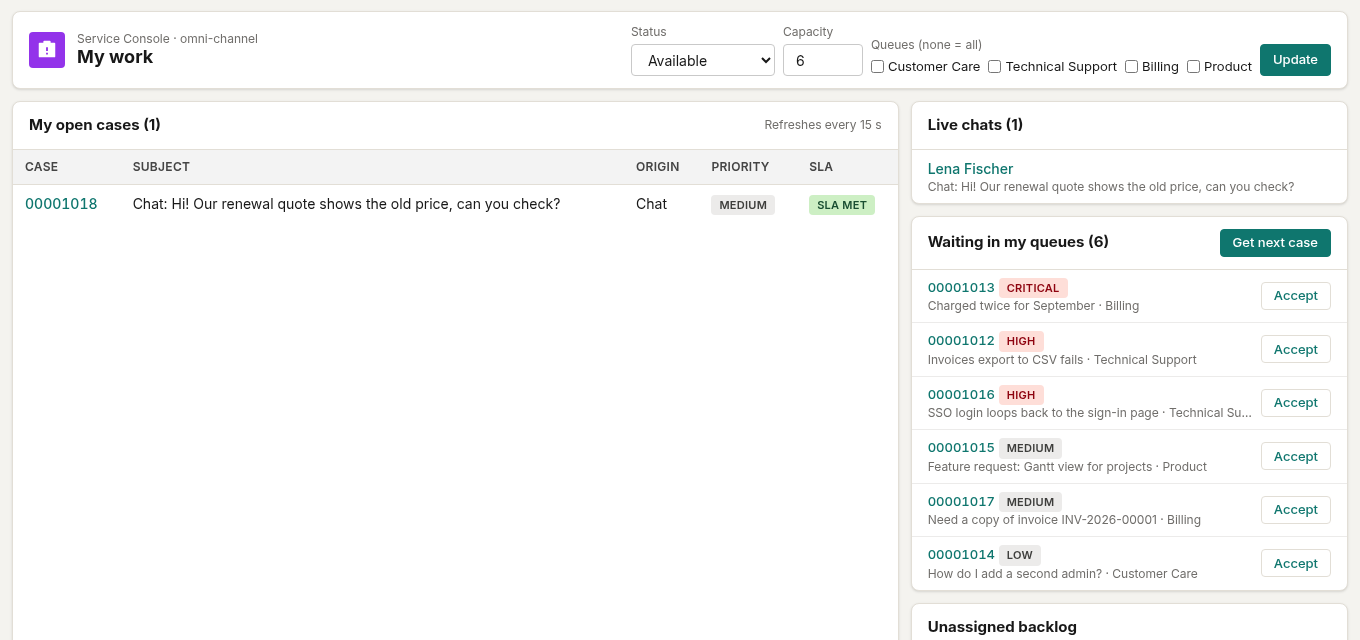The image size is (1360, 640).
Task: Open the Status dropdown showing Available
Action: click(703, 60)
